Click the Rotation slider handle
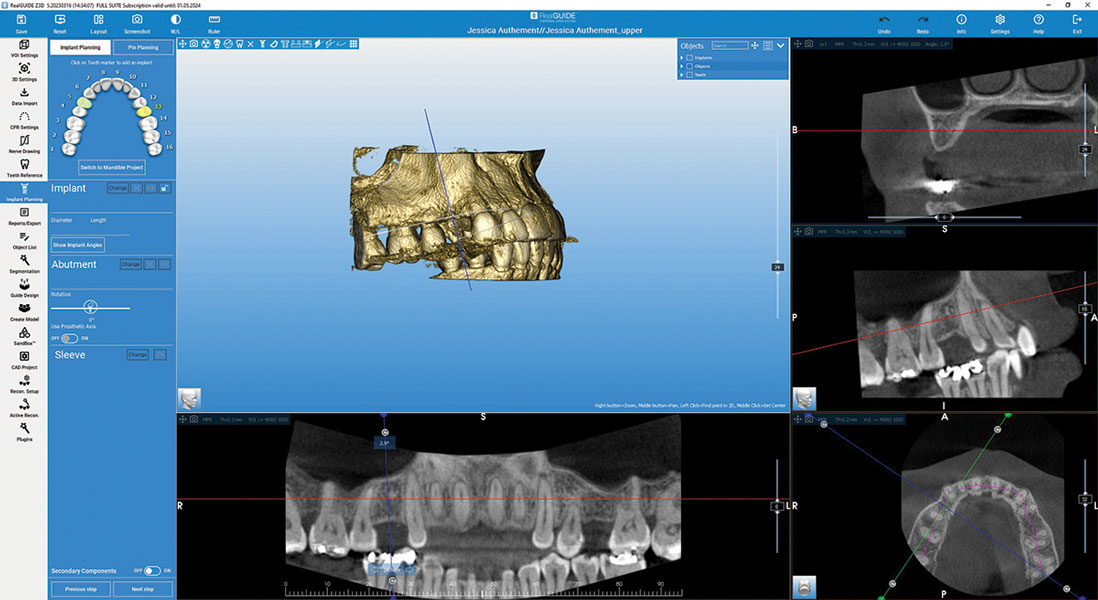The width and height of the screenshot is (1098, 600). point(91,307)
